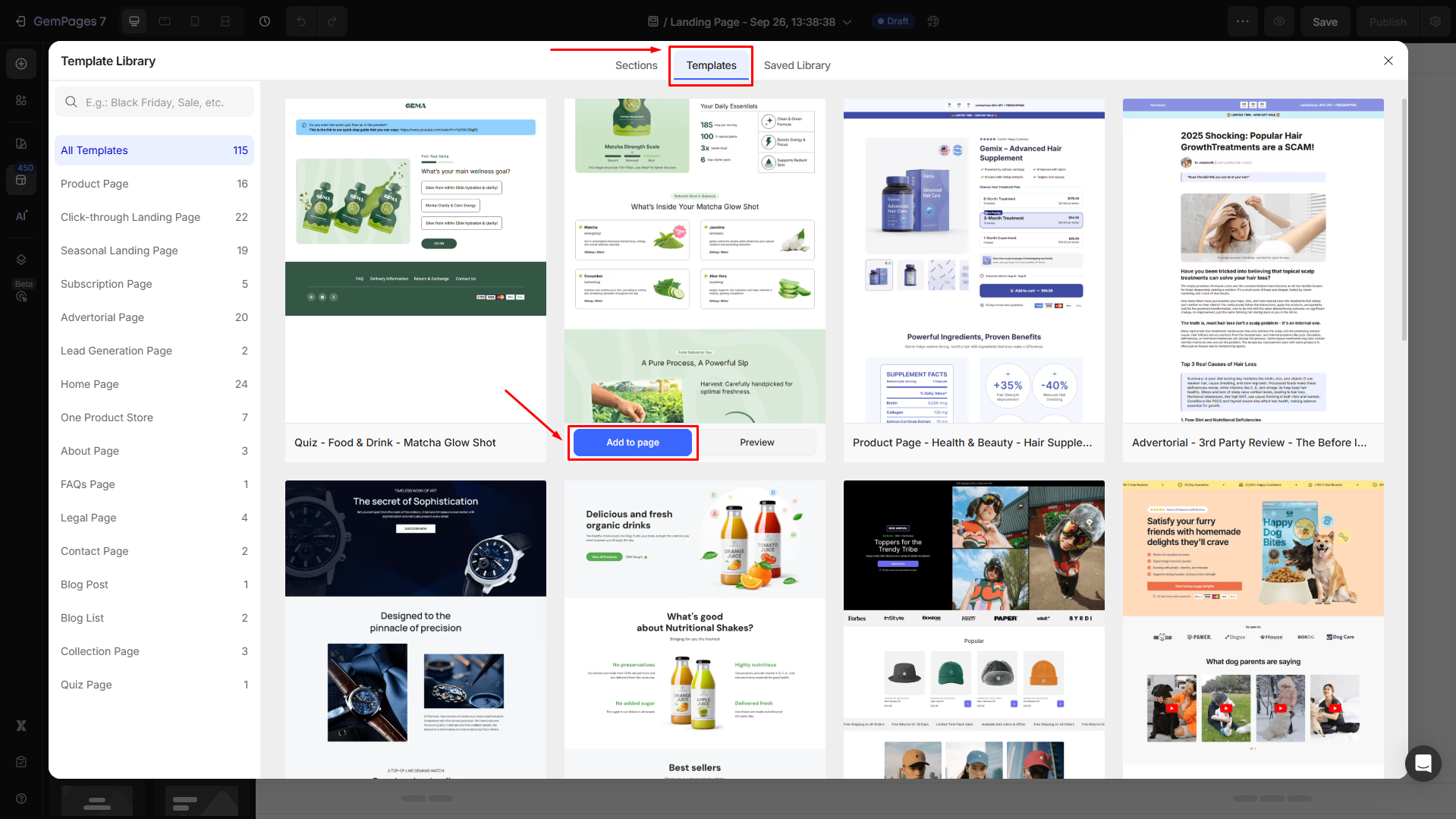
Task: Click the Save button in top bar
Action: click(x=1325, y=22)
